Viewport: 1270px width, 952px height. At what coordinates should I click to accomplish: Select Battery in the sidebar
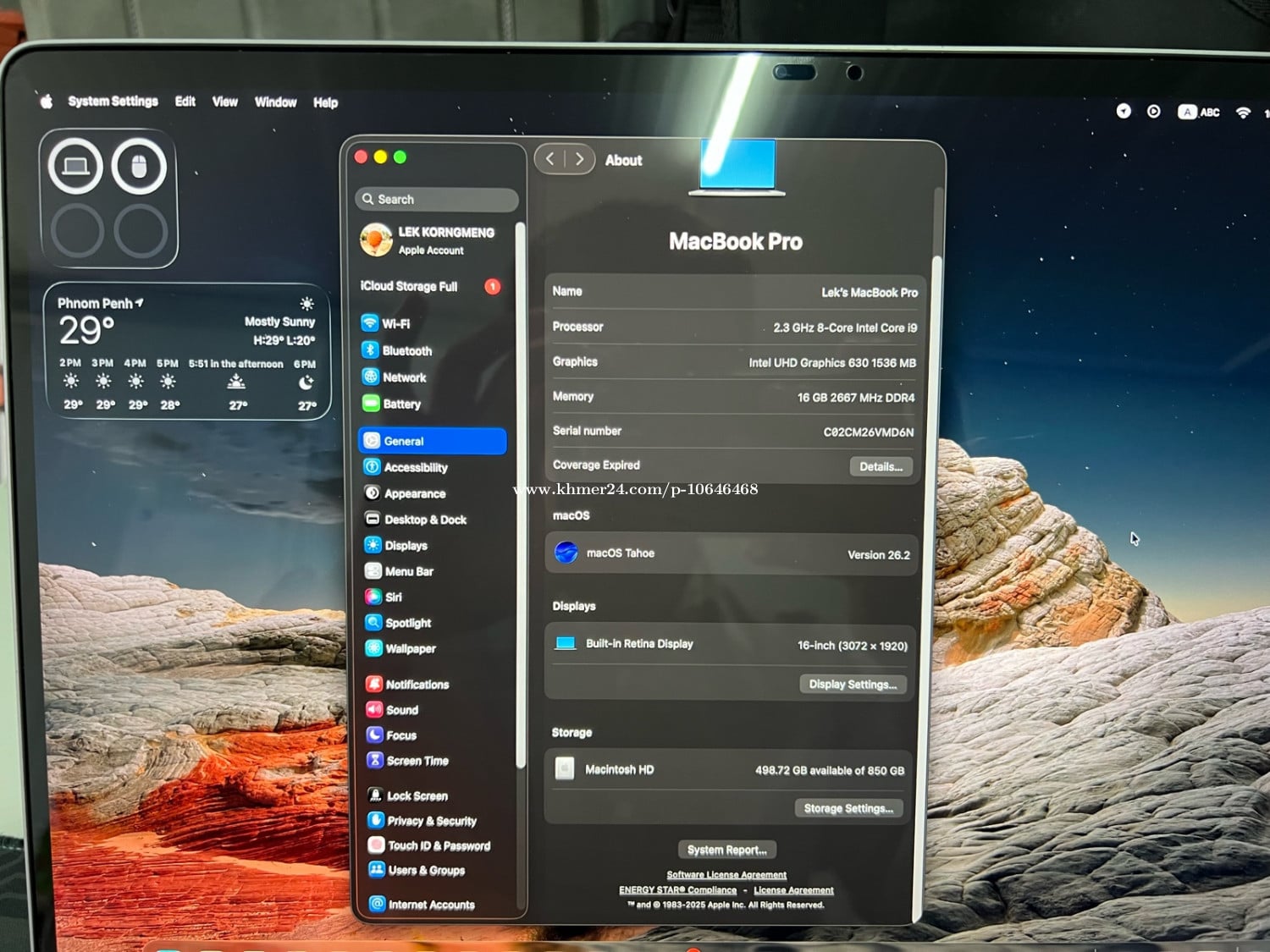400,404
